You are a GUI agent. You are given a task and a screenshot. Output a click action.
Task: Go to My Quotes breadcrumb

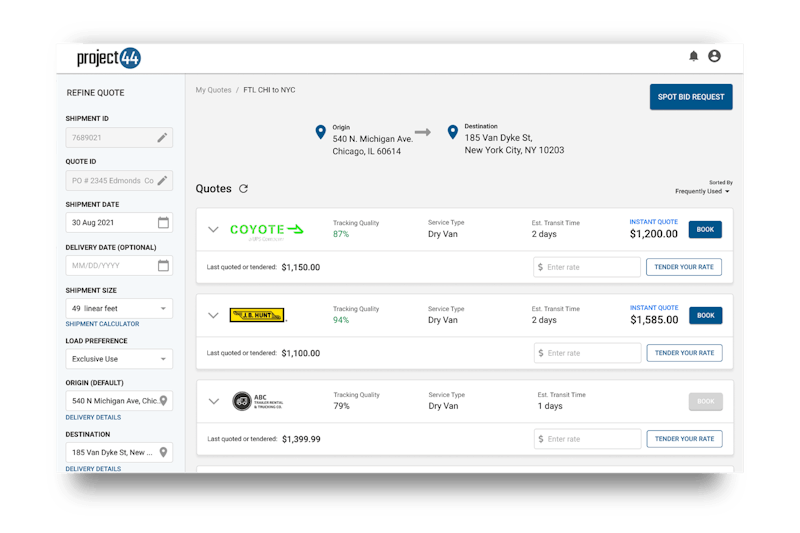[213, 90]
